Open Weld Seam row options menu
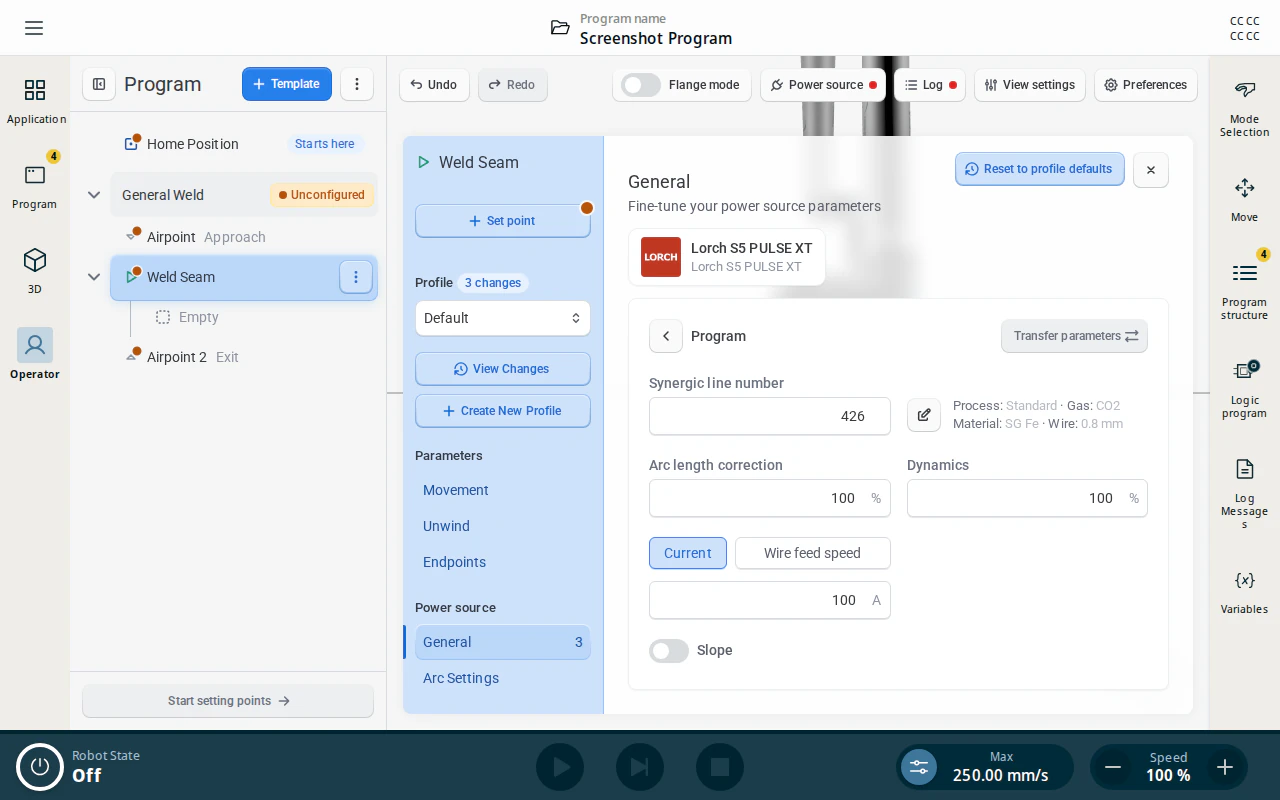 pos(356,277)
